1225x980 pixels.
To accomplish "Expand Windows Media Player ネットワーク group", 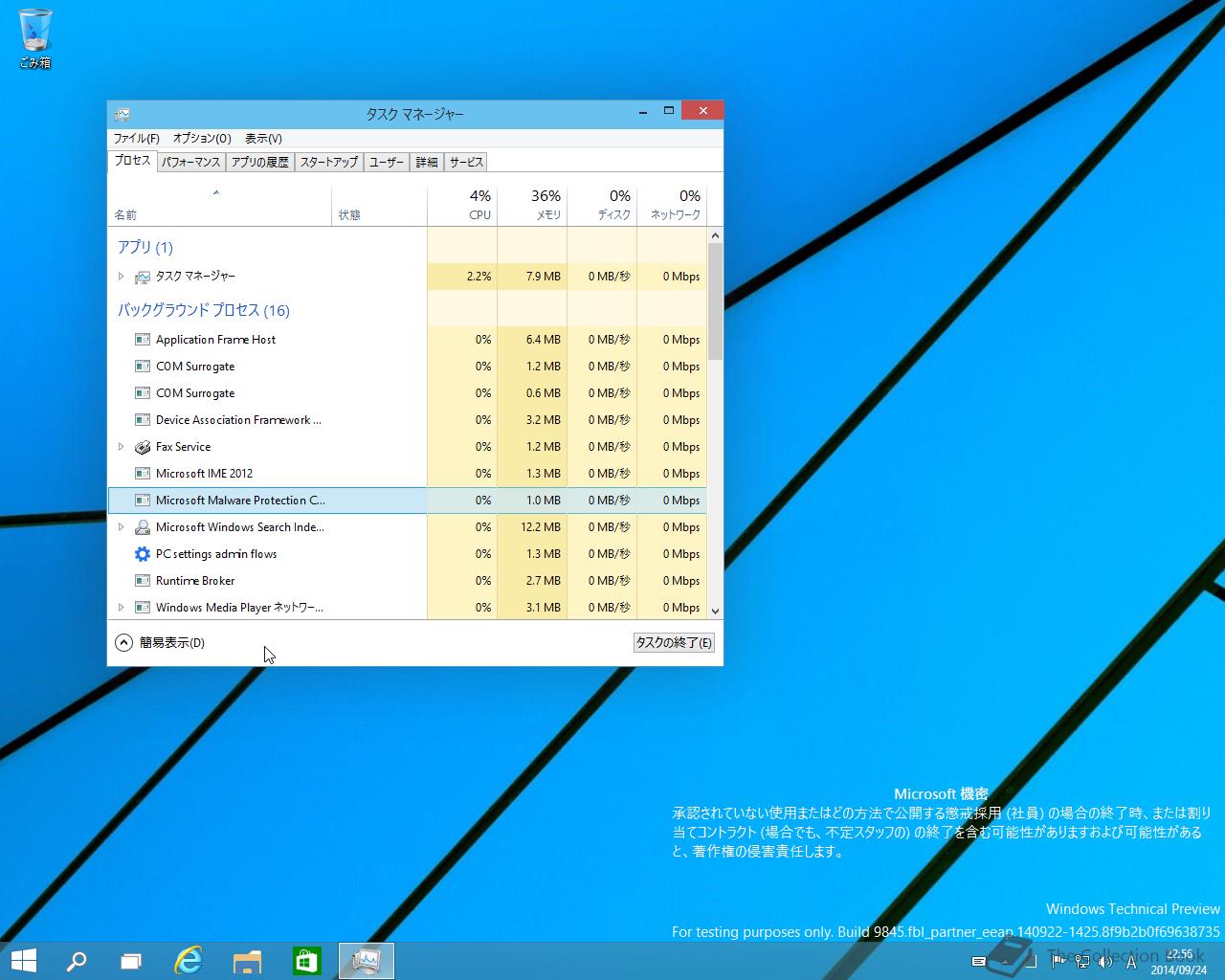I will (121, 608).
